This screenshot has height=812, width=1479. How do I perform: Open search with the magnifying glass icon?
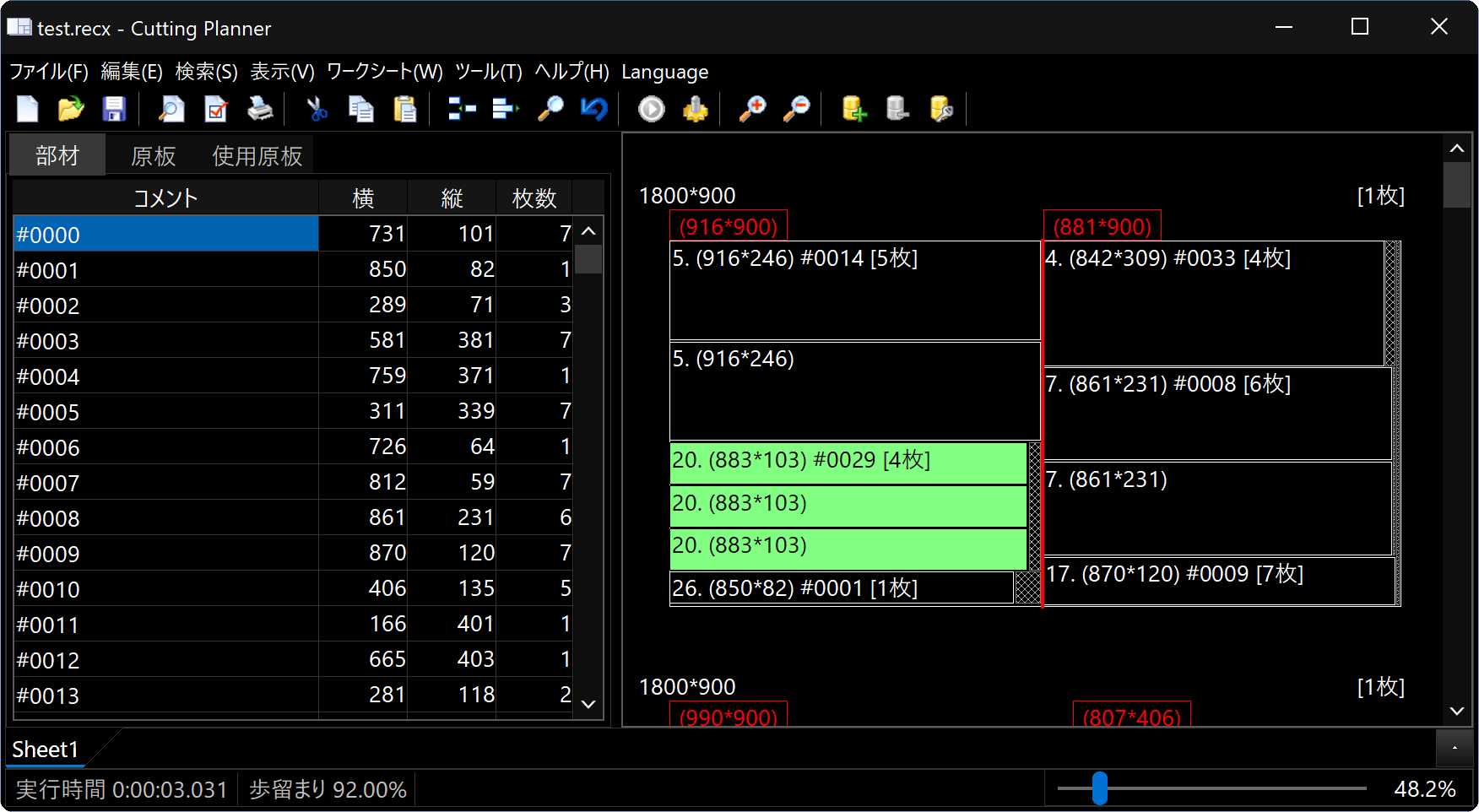[x=550, y=109]
